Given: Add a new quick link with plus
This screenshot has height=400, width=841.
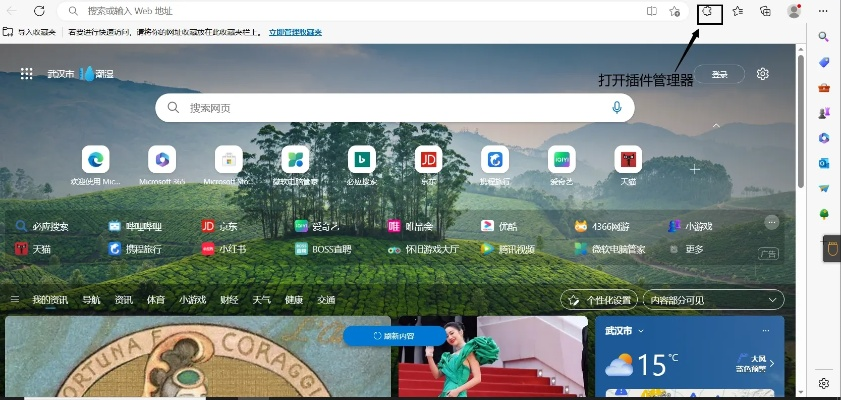Looking at the screenshot, I should coord(695,169).
